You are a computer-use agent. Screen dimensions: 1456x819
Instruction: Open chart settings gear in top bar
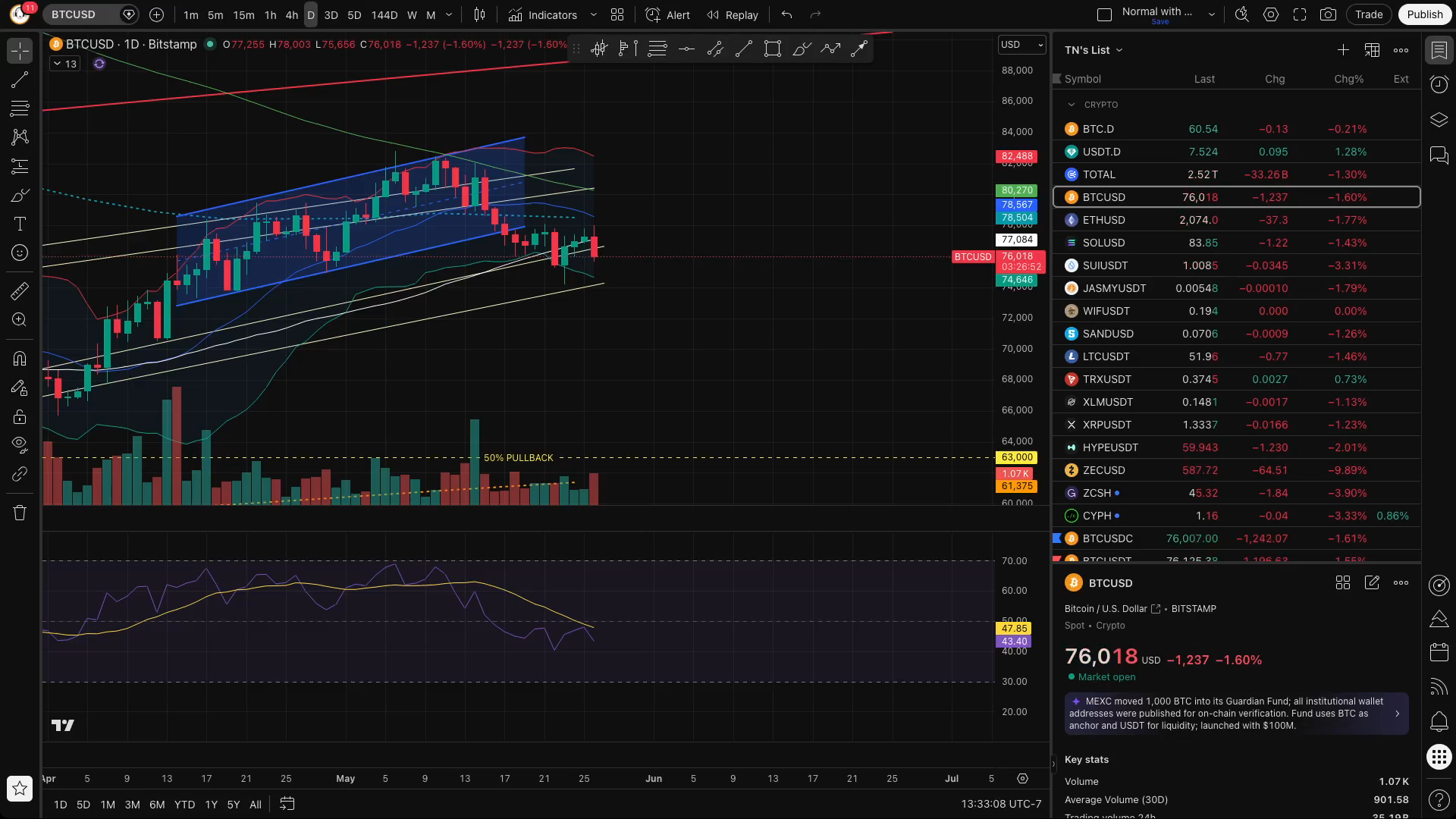pyautogui.click(x=1271, y=14)
